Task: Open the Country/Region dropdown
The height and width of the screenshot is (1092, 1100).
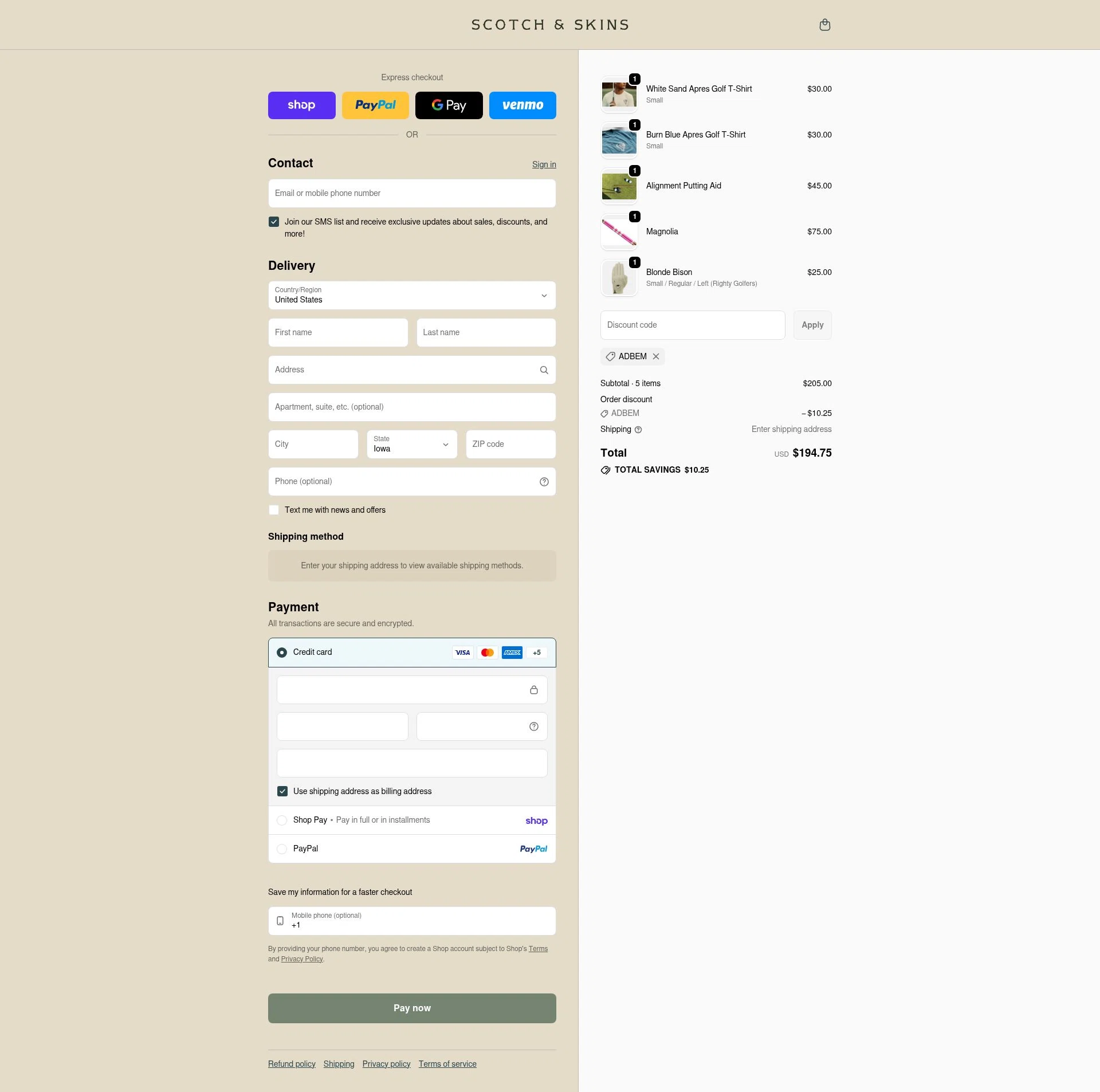Action: [411, 296]
